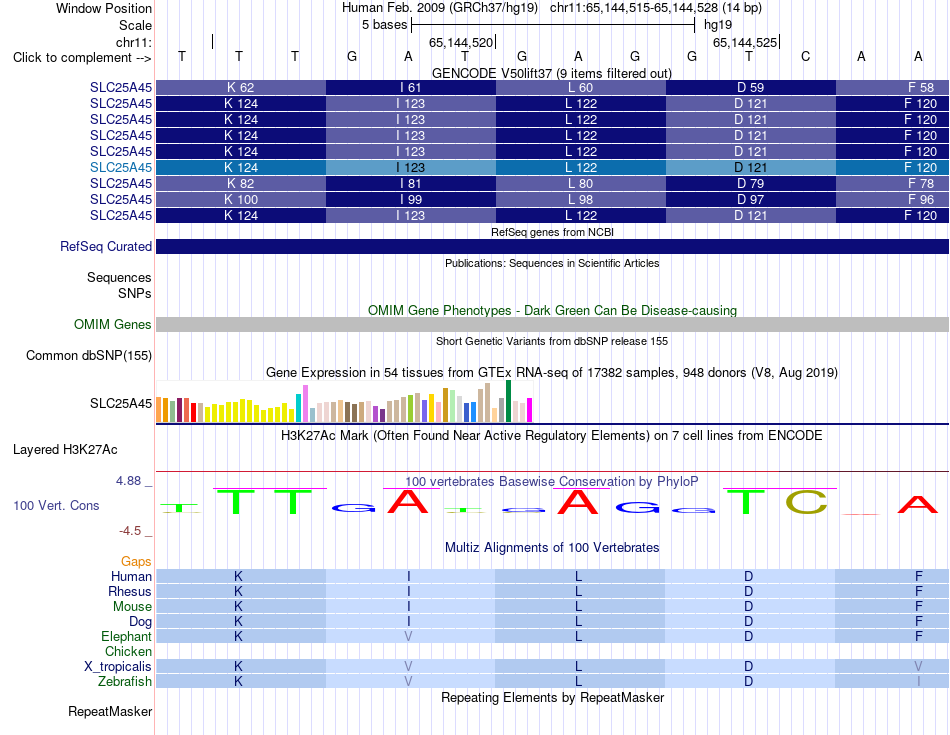This screenshot has width=950, height=735.
Task: Click the SLC25A45 label of the K 82 row
Action: [x=121, y=183]
